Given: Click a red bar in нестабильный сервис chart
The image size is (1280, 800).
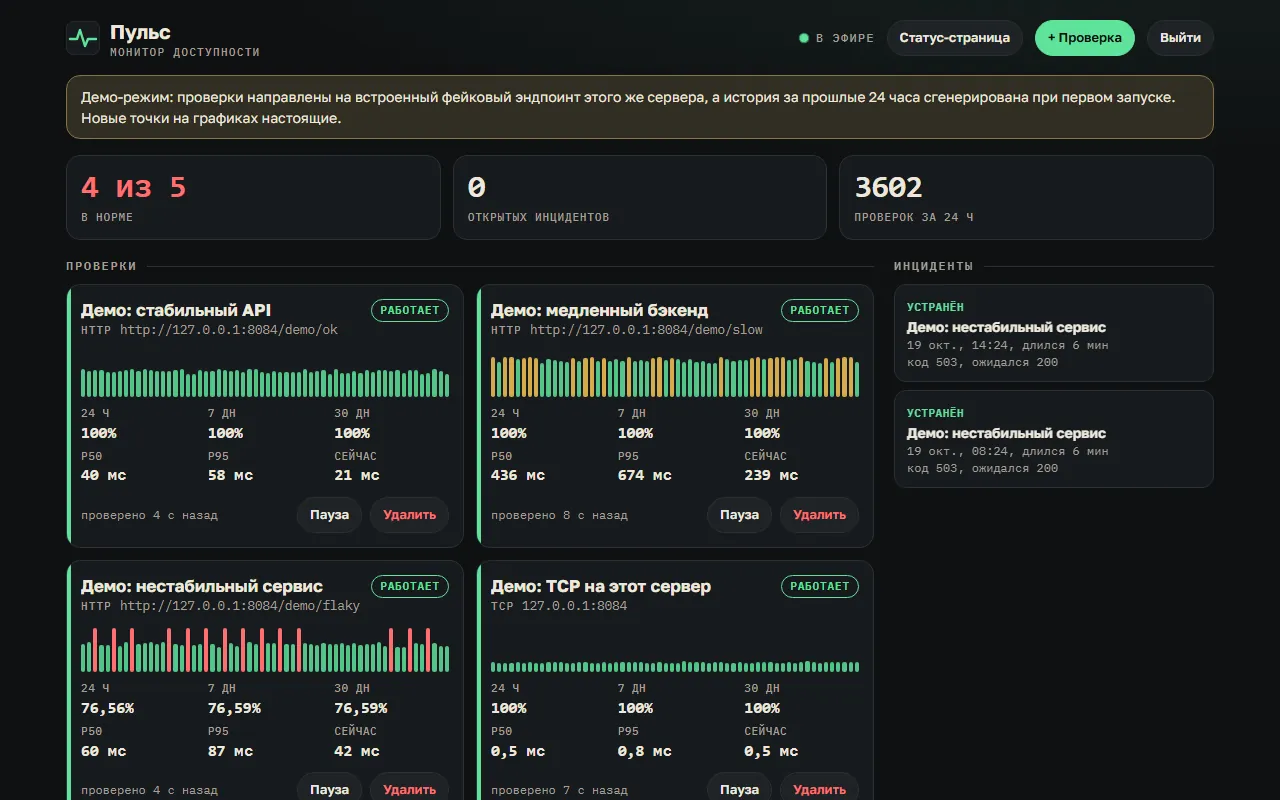Looking at the screenshot, I should 95,650.
